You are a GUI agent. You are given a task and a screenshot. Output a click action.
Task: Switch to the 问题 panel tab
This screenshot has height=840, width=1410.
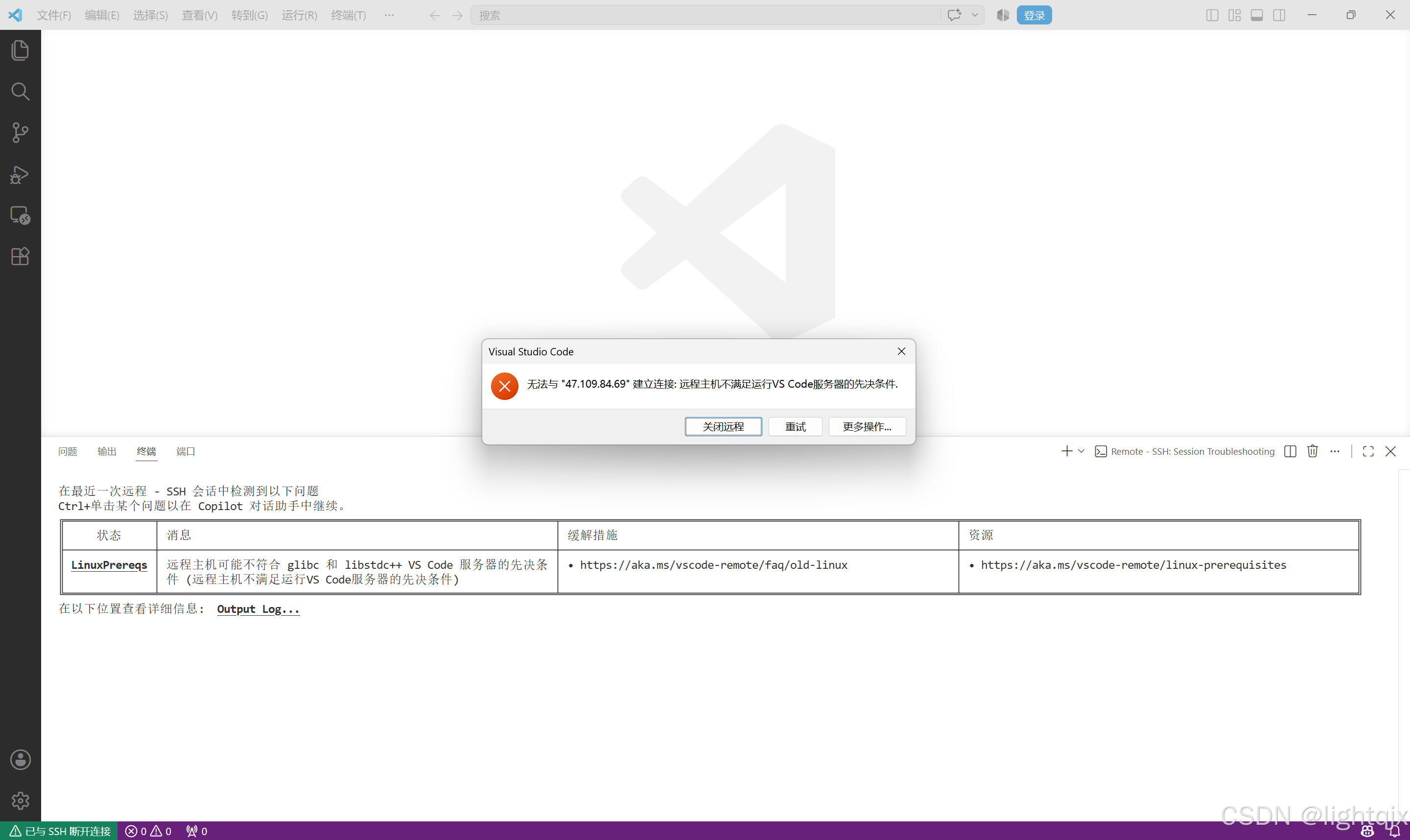coord(68,451)
